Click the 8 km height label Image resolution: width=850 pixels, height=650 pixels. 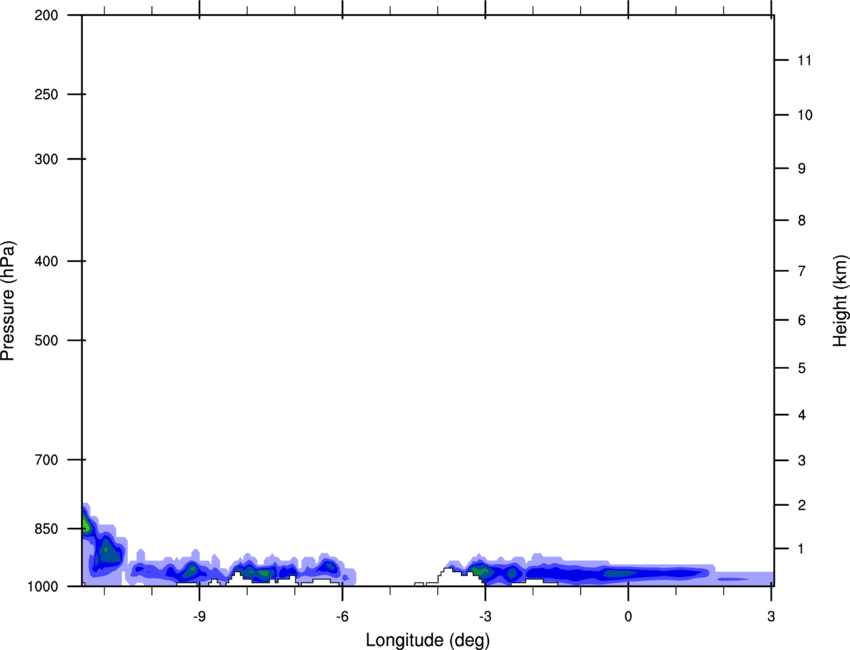(802, 220)
